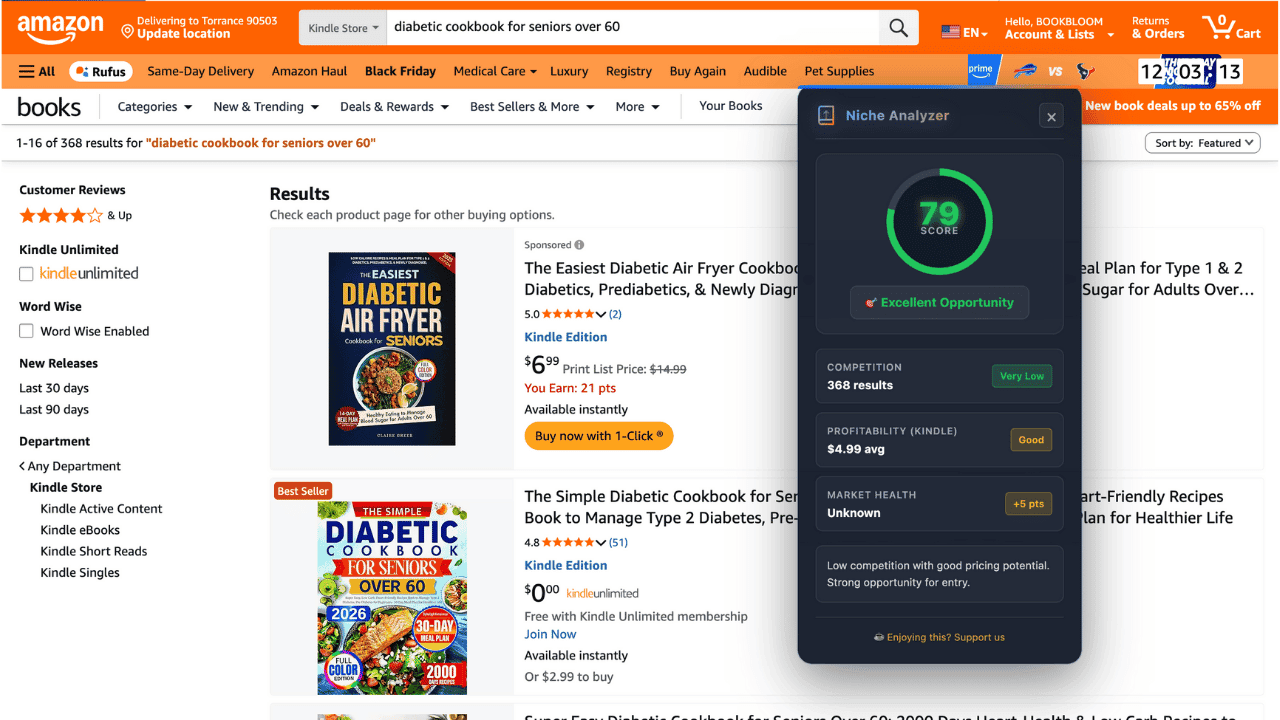Open the Kindle Store search category dropdown
Screen dimensions: 1280x720
click(x=342, y=27)
